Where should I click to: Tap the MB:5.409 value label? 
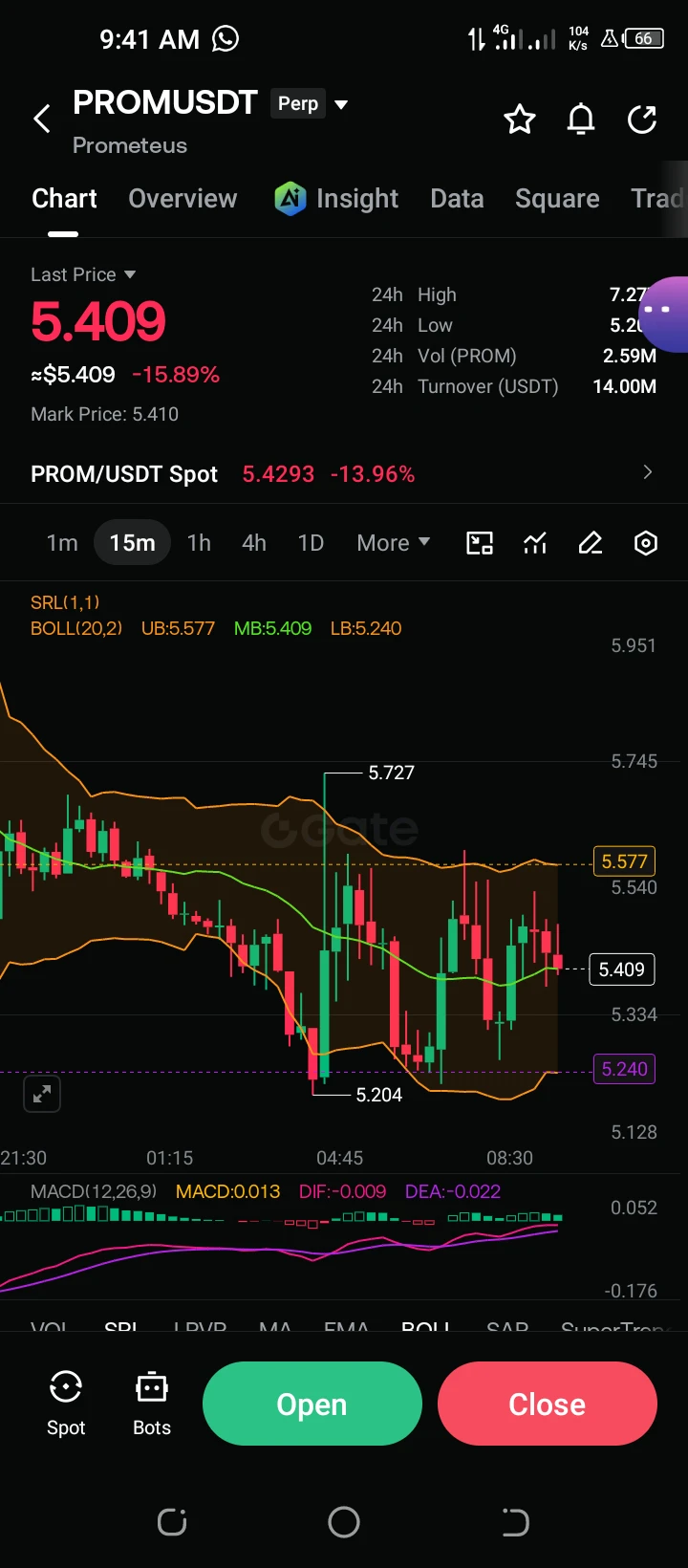(x=272, y=628)
